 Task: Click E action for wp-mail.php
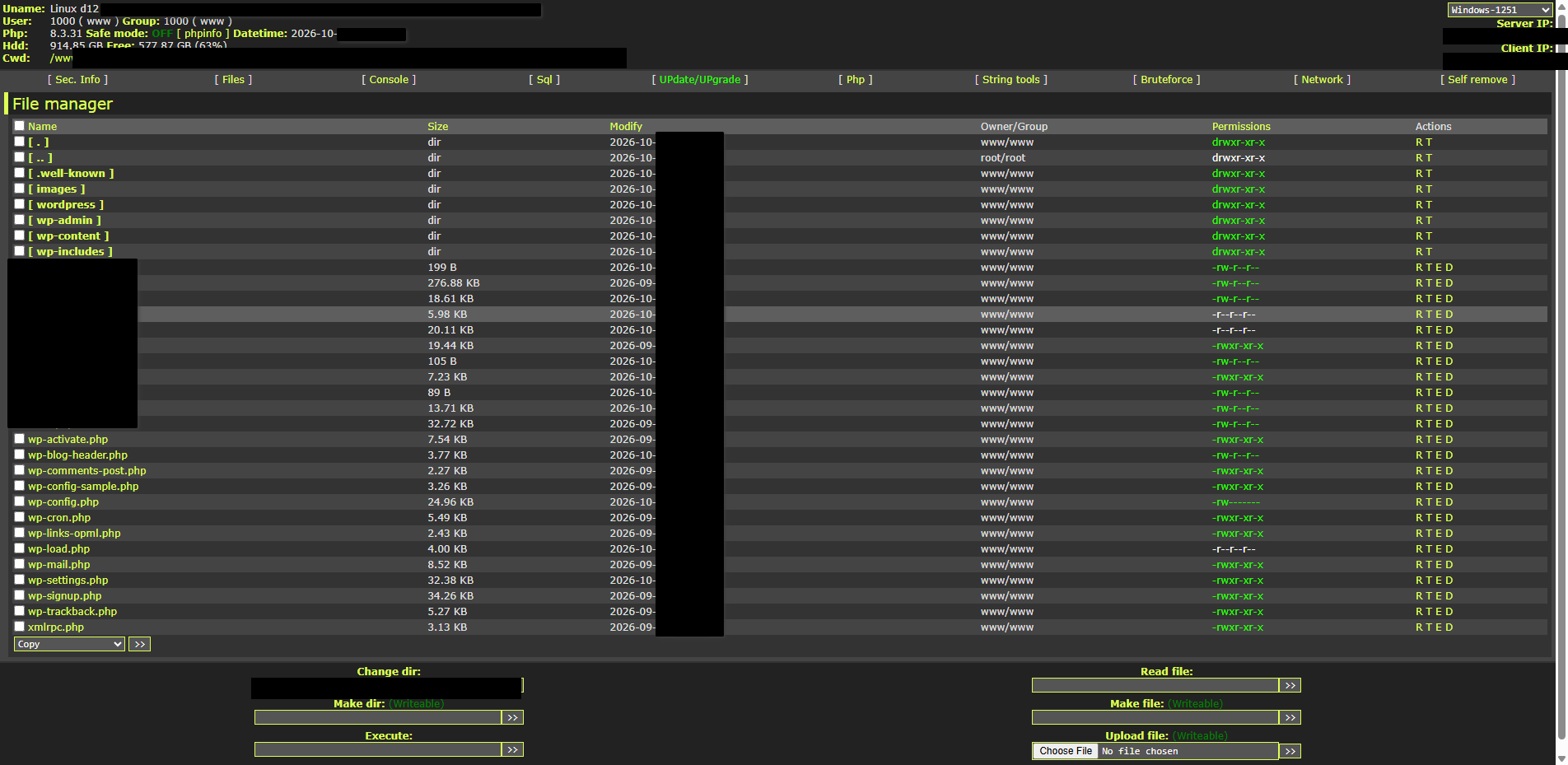click(1440, 565)
